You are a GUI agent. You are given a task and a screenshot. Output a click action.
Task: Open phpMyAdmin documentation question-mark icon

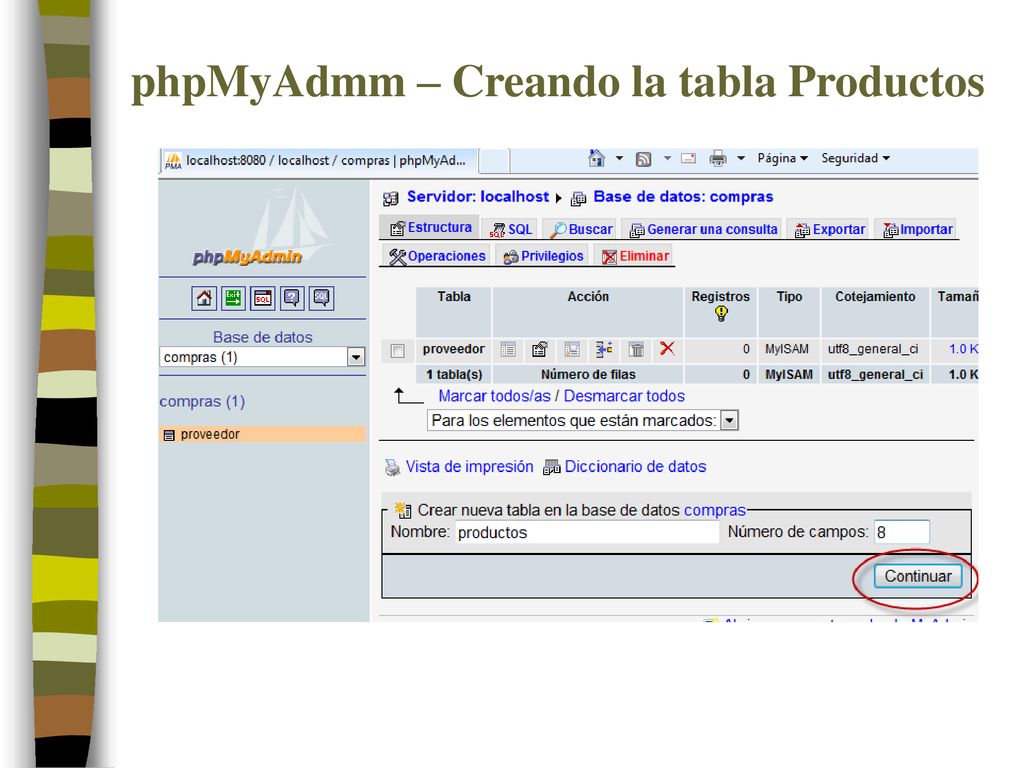click(x=292, y=298)
